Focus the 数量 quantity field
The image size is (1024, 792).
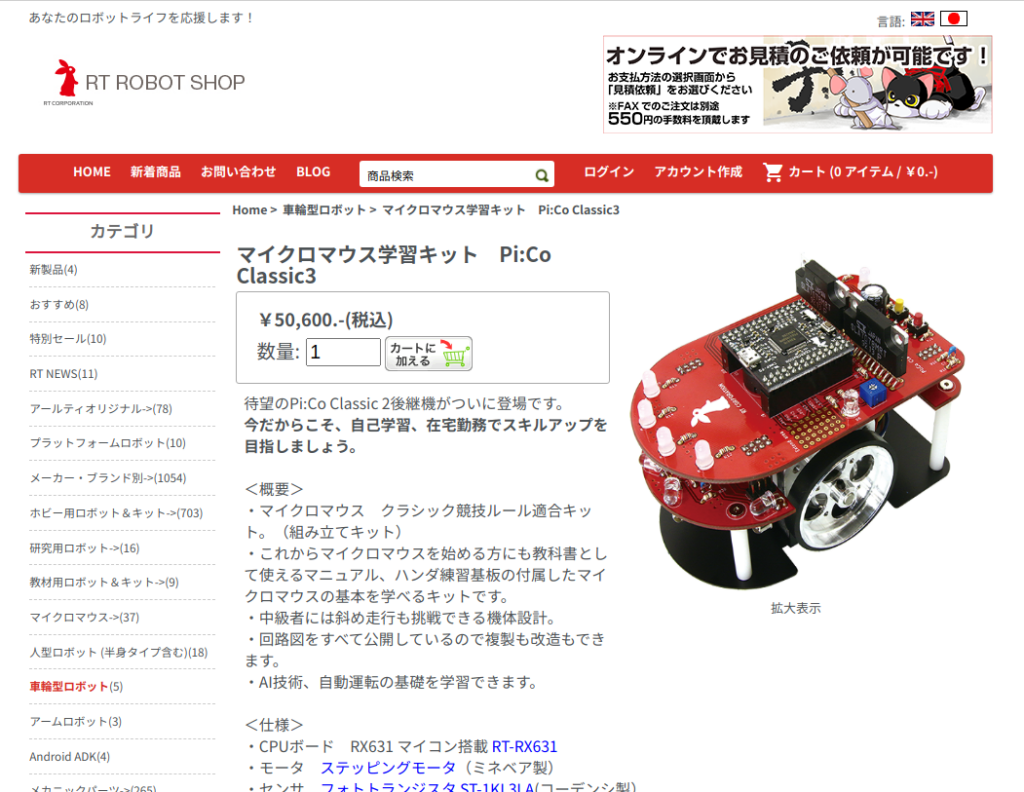(344, 352)
